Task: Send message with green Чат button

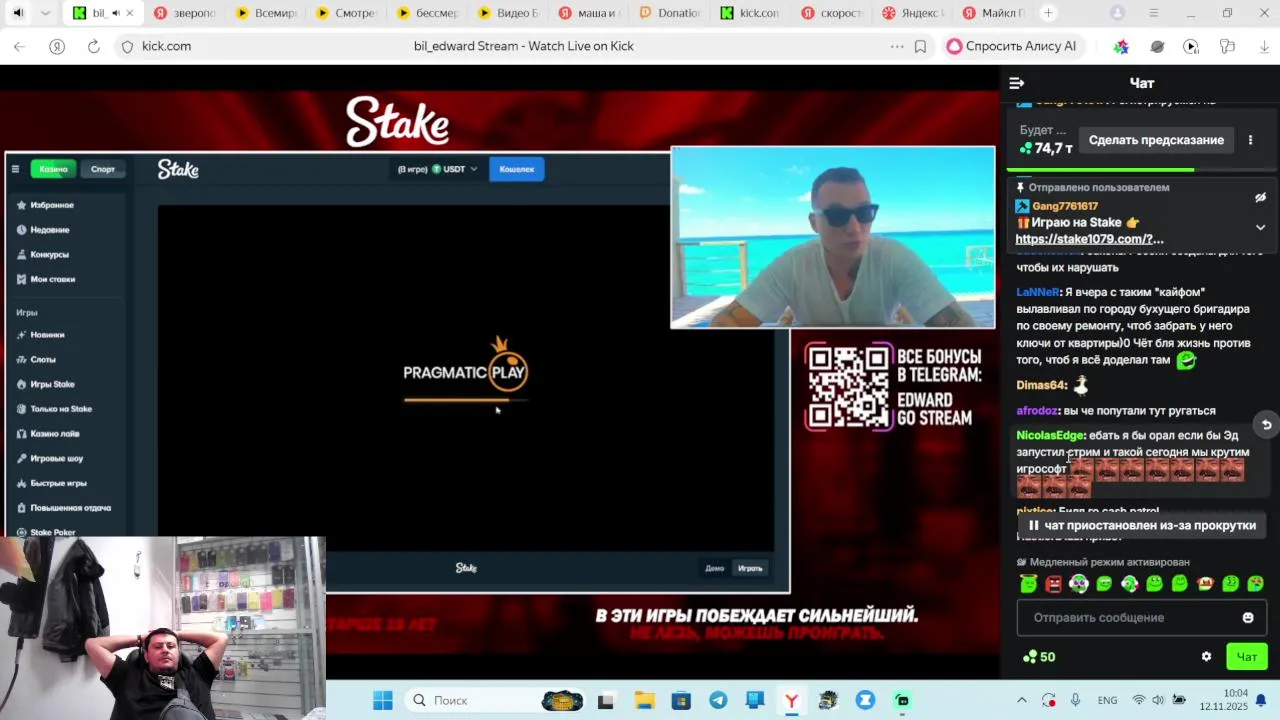Action: pos(1247,657)
